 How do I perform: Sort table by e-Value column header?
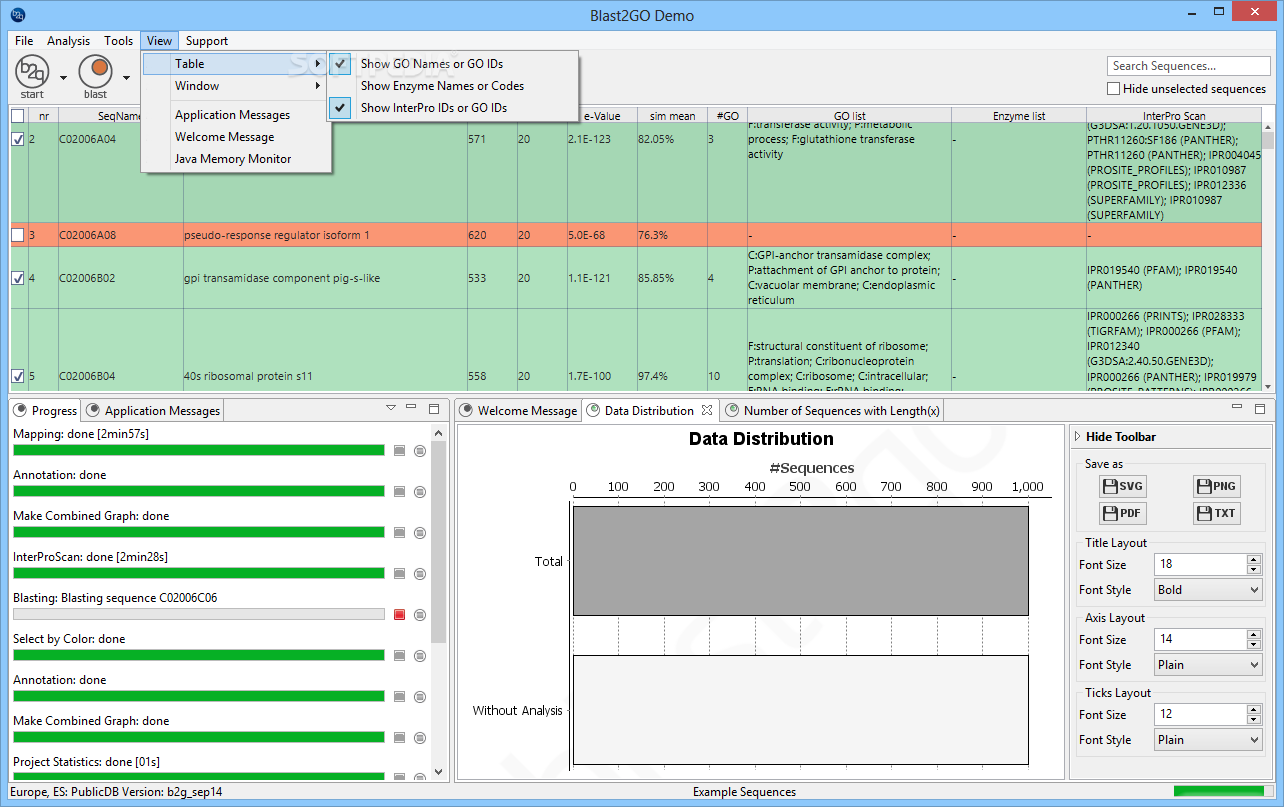tap(601, 116)
